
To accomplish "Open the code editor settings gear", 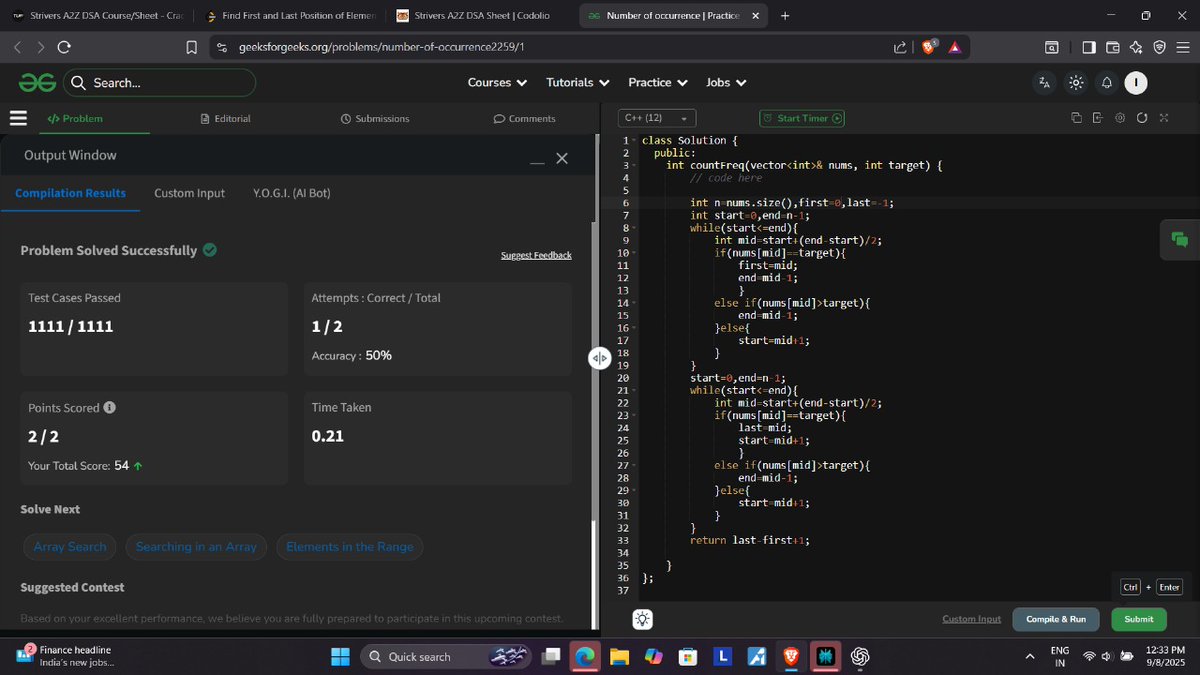I will (x=1120, y=117).
